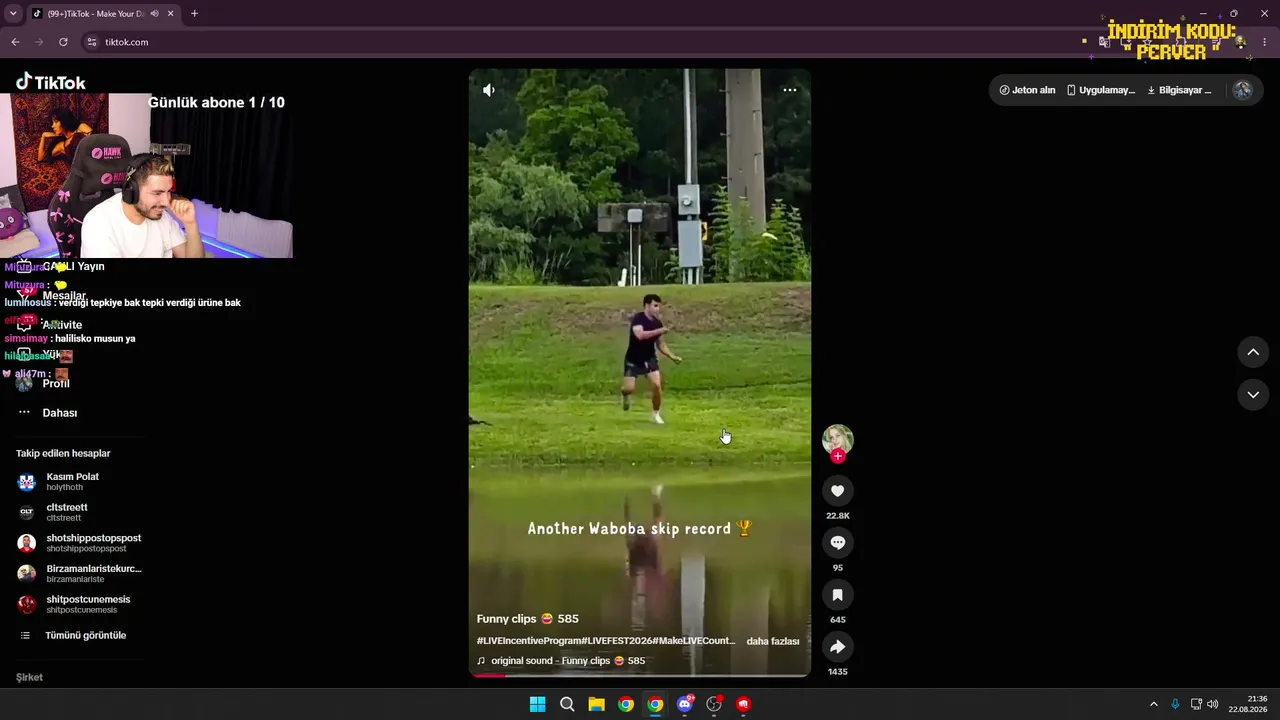
Task: Share the video with the arrow icon
Action: coord(838,647)
